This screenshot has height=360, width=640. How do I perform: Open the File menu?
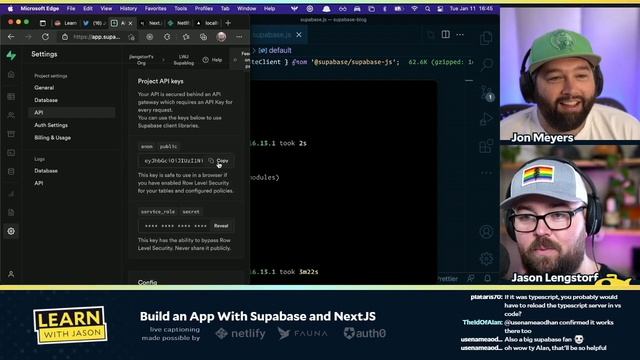tap(71, 9)
